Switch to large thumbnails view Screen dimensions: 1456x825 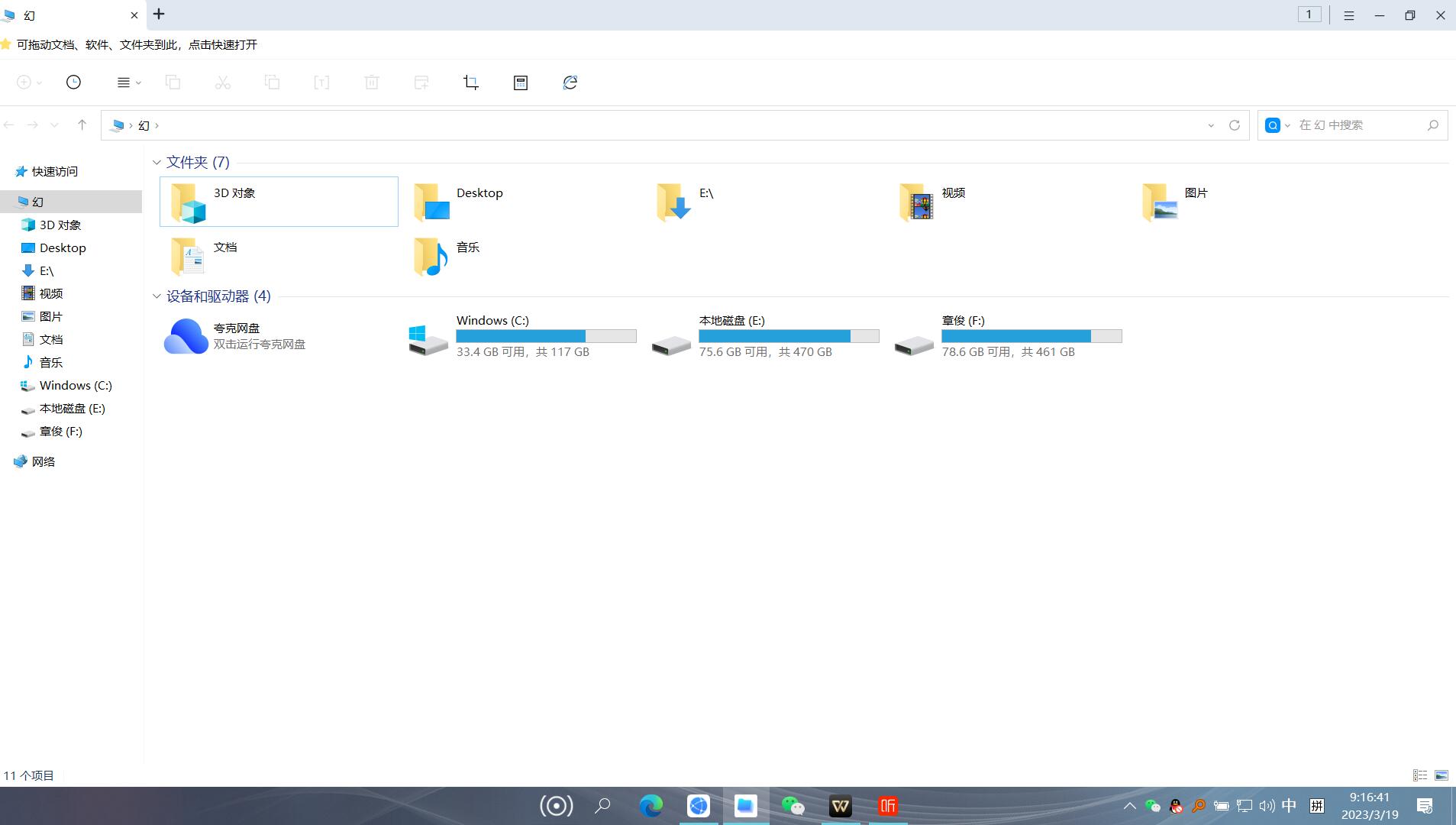click(1441, 775)
